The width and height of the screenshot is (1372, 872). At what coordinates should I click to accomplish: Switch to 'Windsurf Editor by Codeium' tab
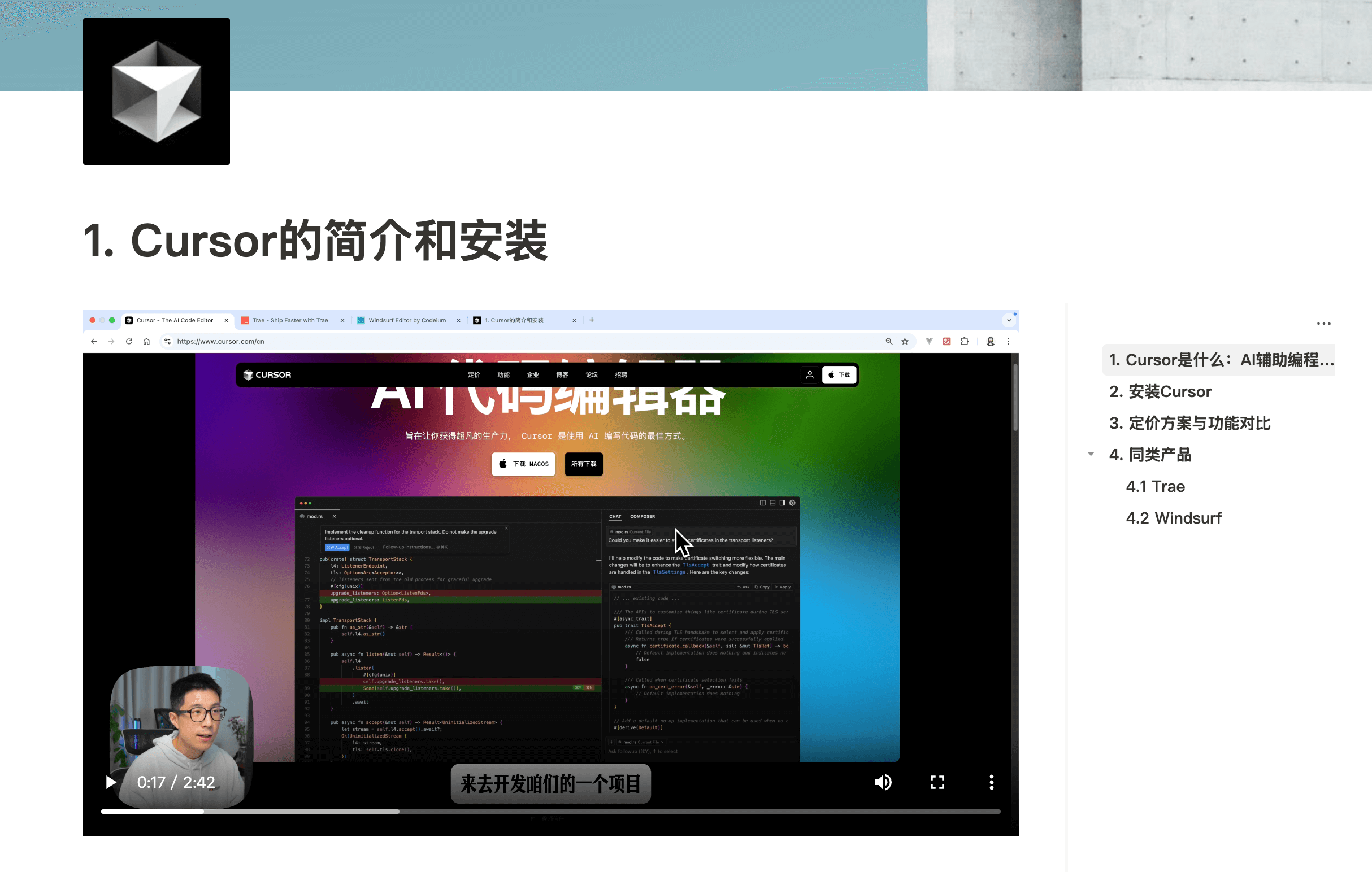tap(407, 320)
